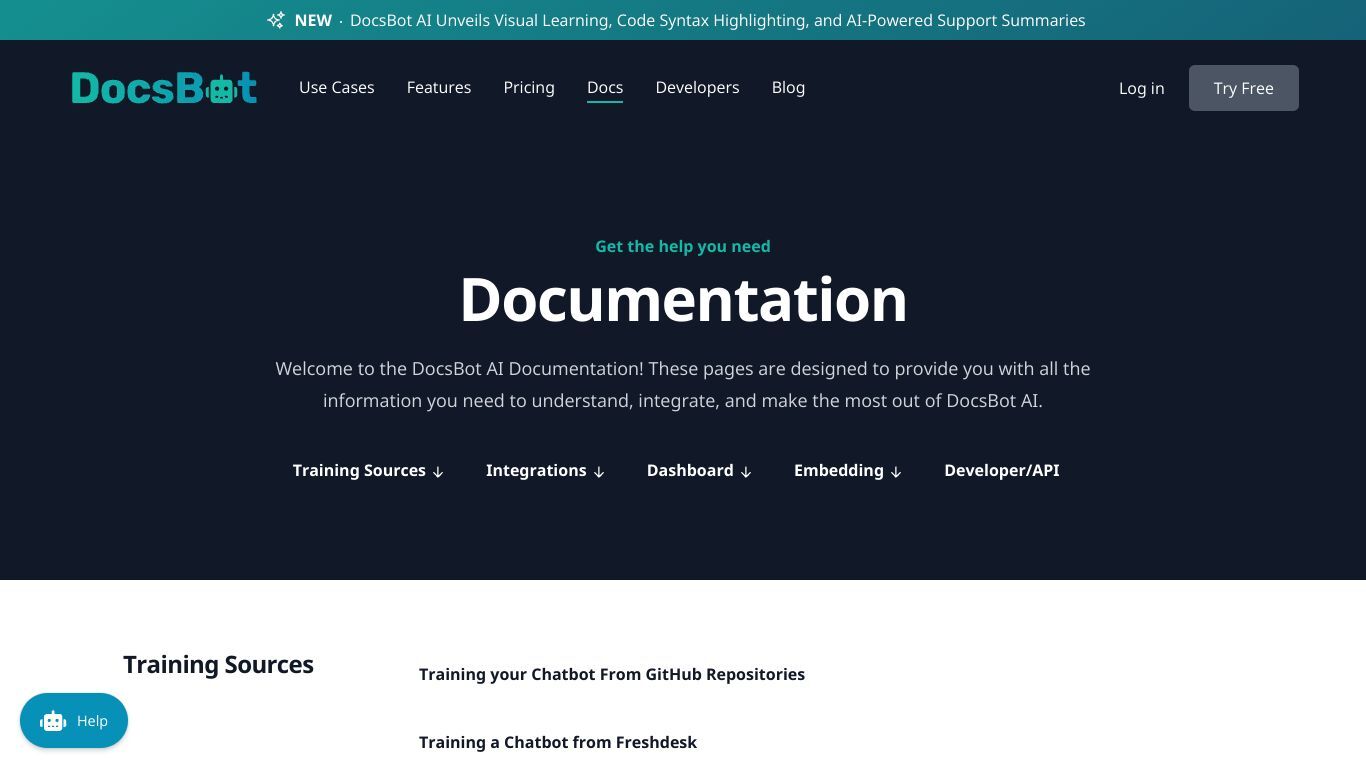Open Training a Chatbot from Freshdesk article

558,742
